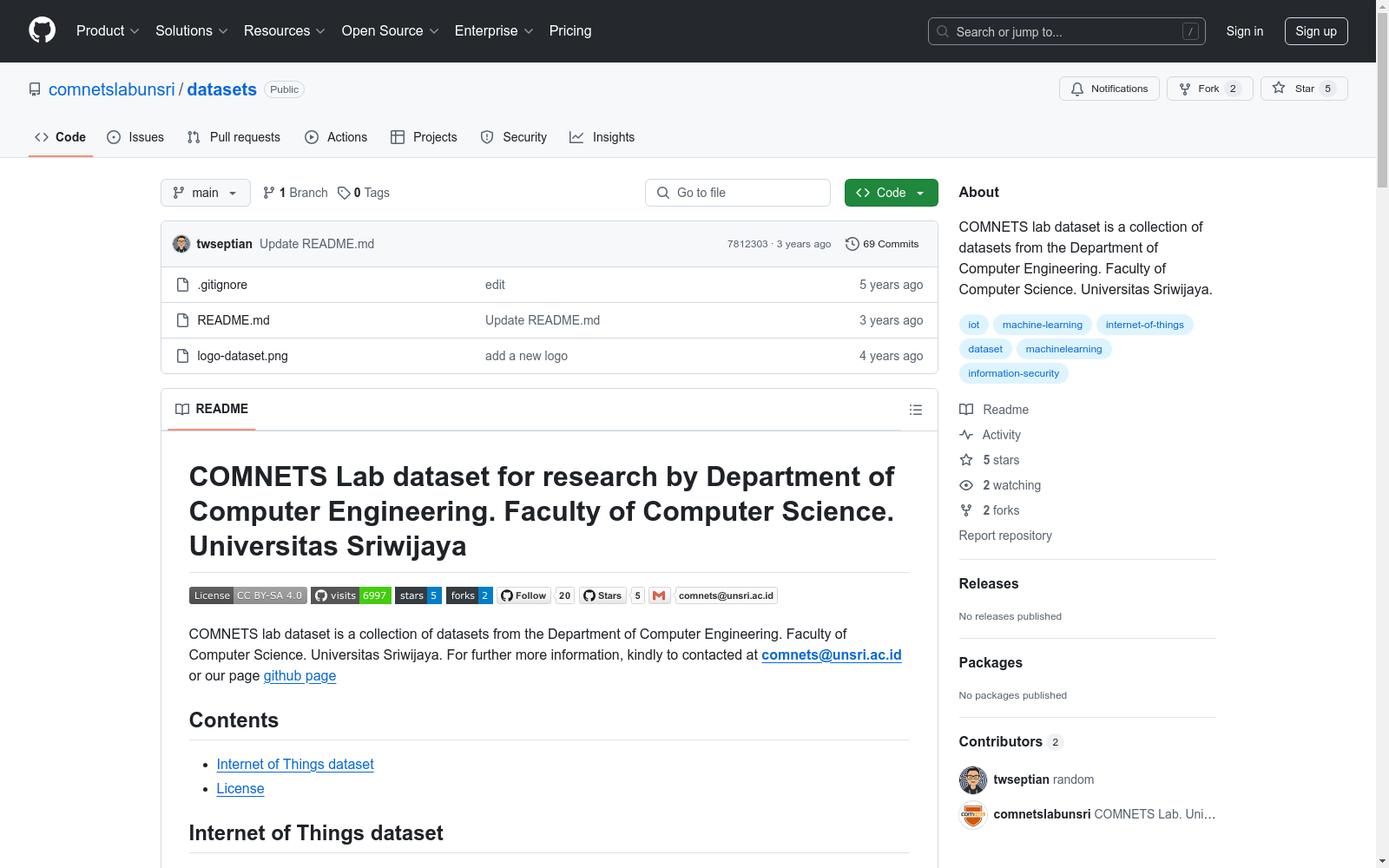This screenshot has width=1389, height=868.
Task: Open the datasets repository name link
Action: tap(222, 89)
